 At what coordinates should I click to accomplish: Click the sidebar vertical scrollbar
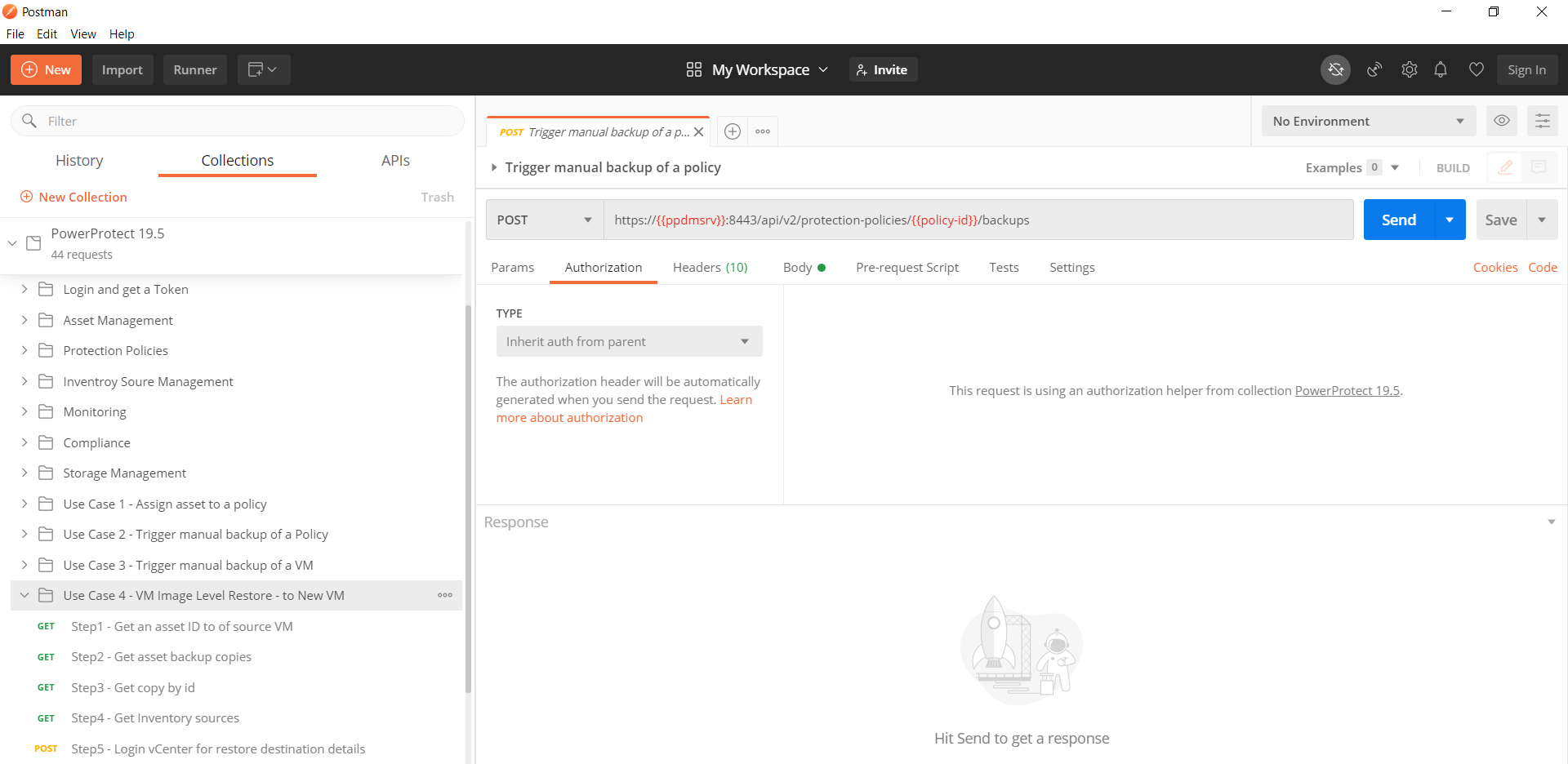[468, 499]
